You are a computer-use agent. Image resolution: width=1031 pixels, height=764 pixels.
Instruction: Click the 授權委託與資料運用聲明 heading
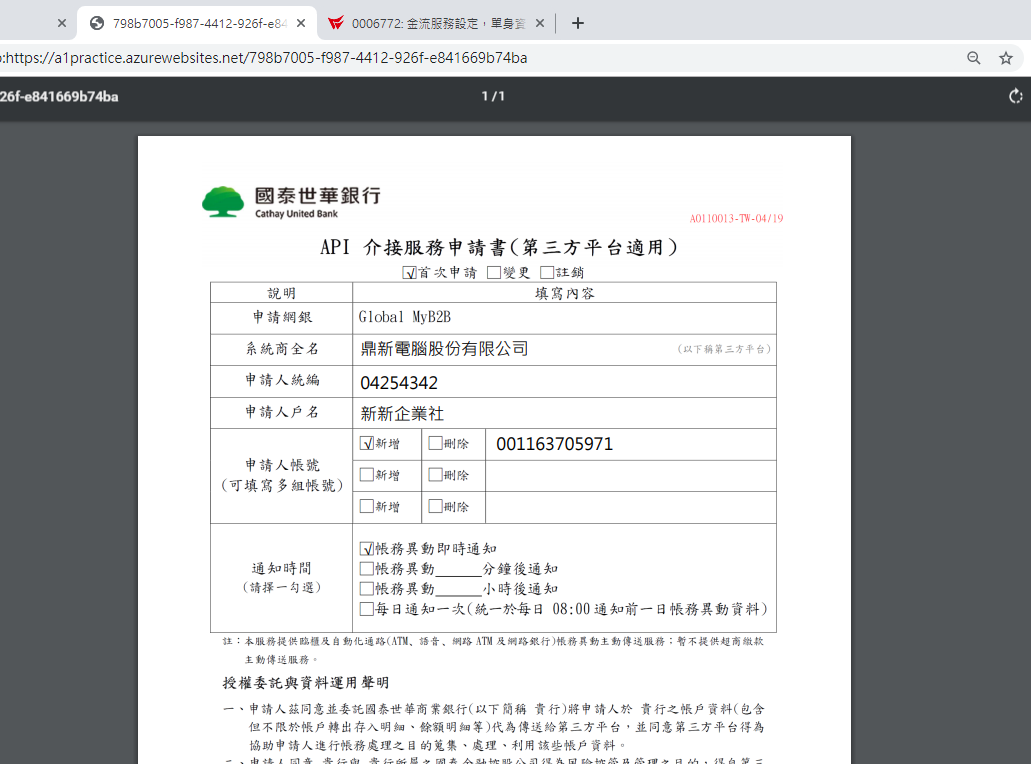coord(306,682)
